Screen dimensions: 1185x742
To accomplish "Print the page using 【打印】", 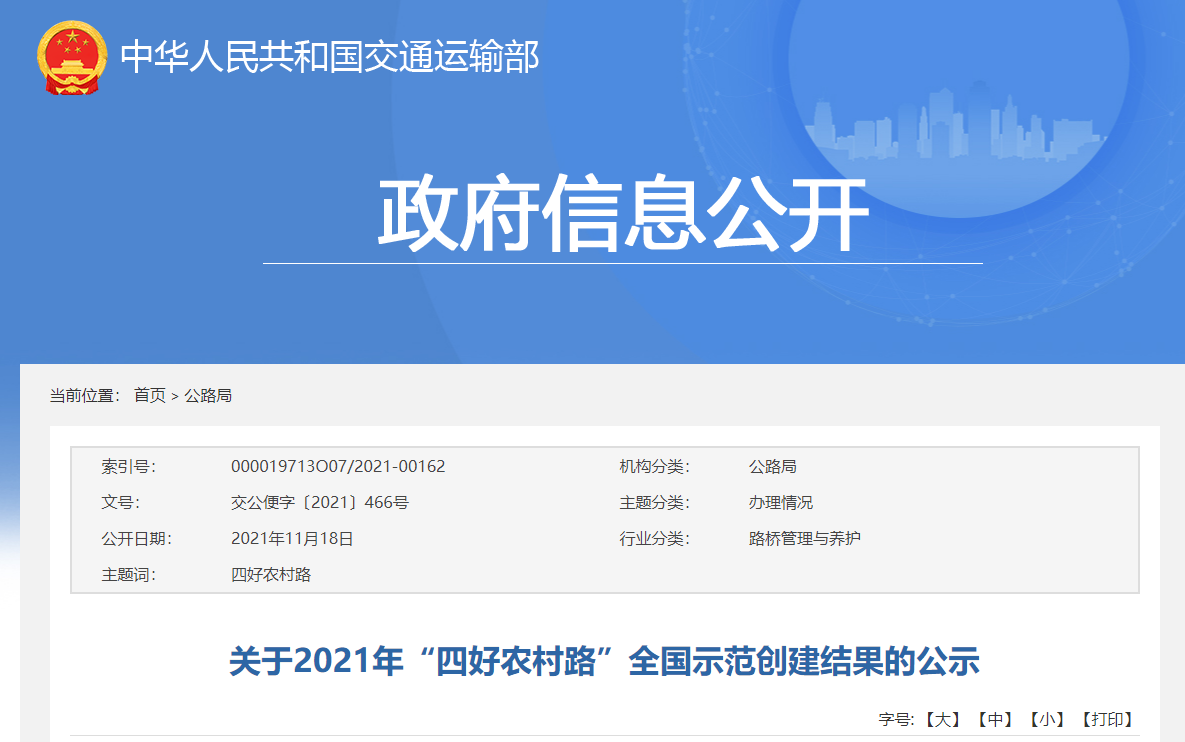I will click(x=1107, y=719).
